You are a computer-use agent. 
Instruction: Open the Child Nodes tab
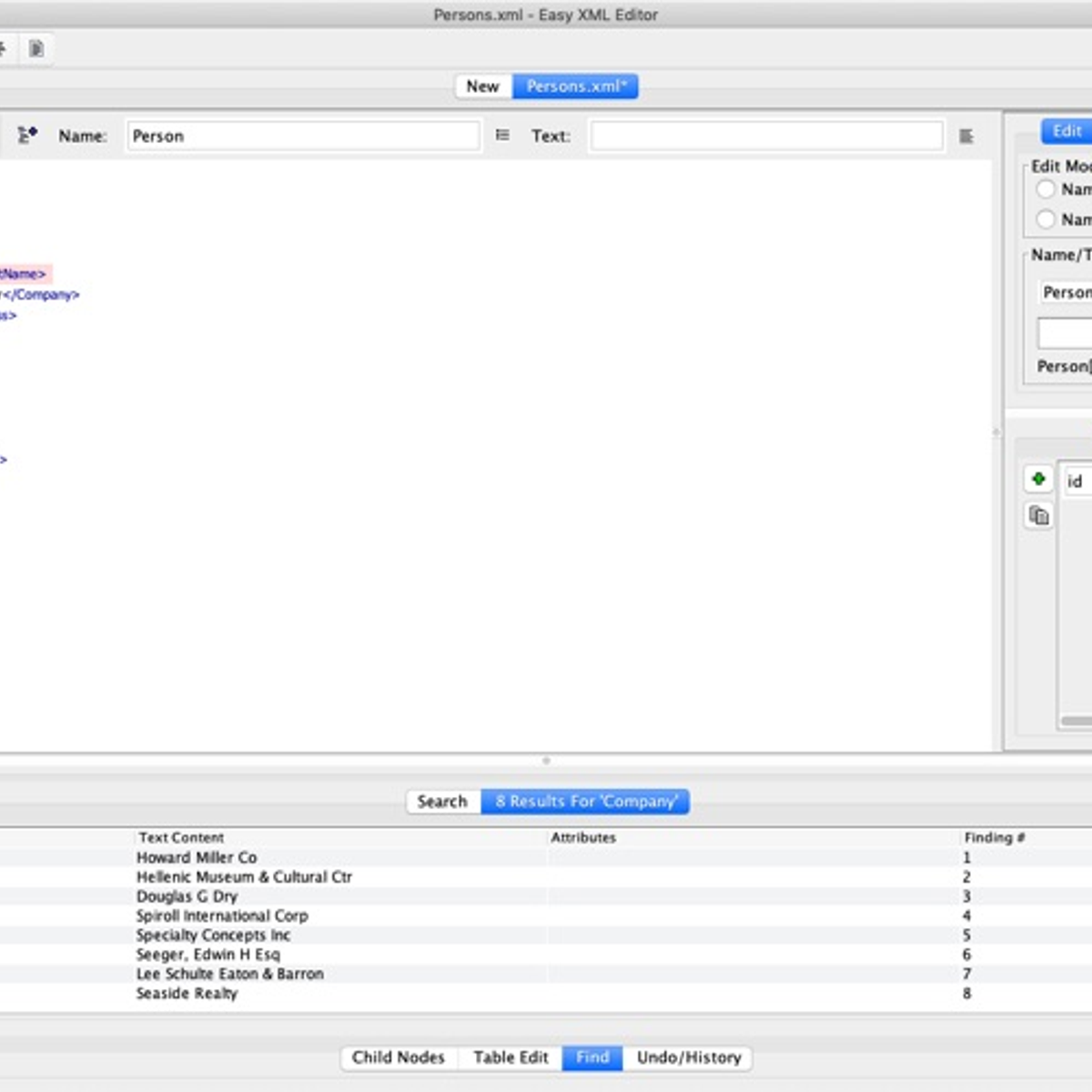click(x=399, y=1057)
